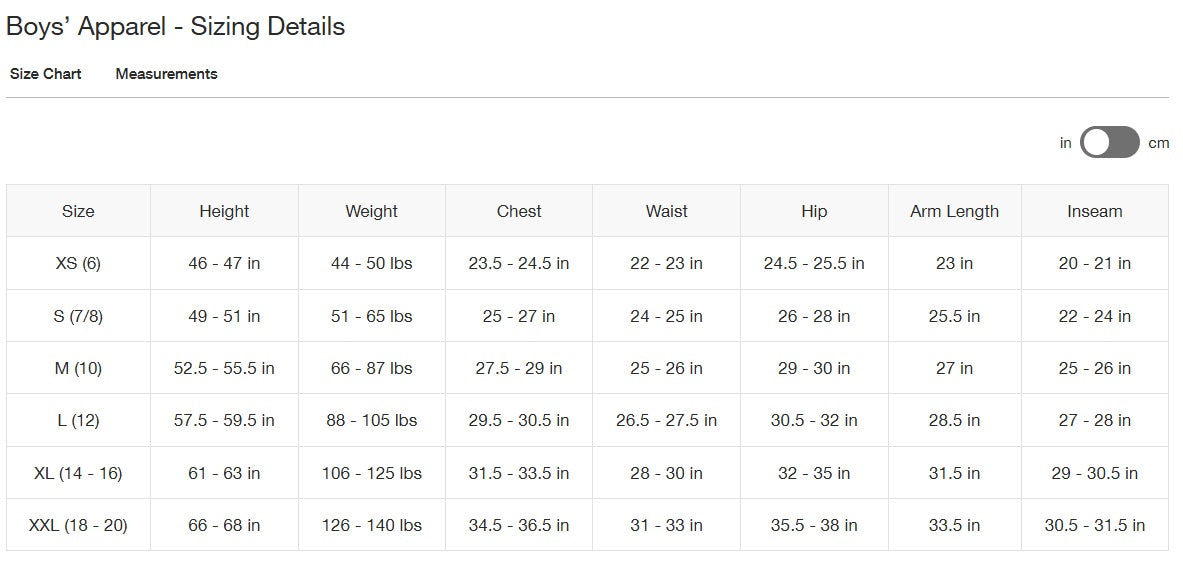The width and height of the screenshot is (1183, 563).
Task: Select the S (7/8) size row label
Action: point(78,316)
